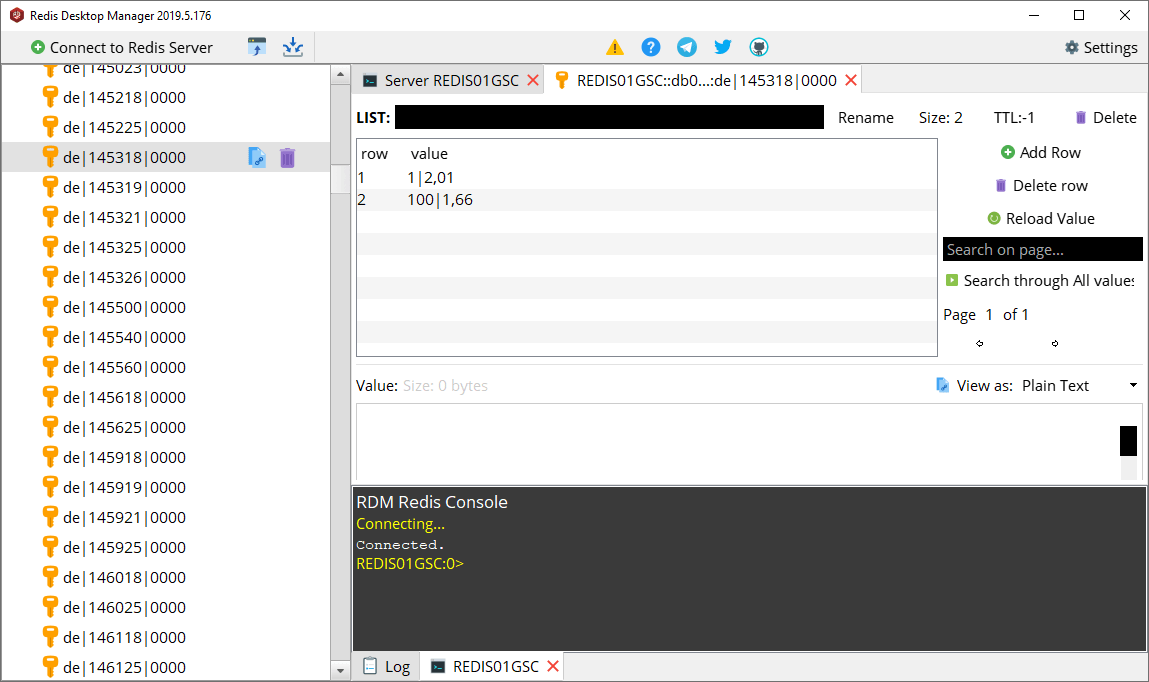Select key de|145325|0000 in tree
The image size is (1149, 682).
tap(124, 248)
